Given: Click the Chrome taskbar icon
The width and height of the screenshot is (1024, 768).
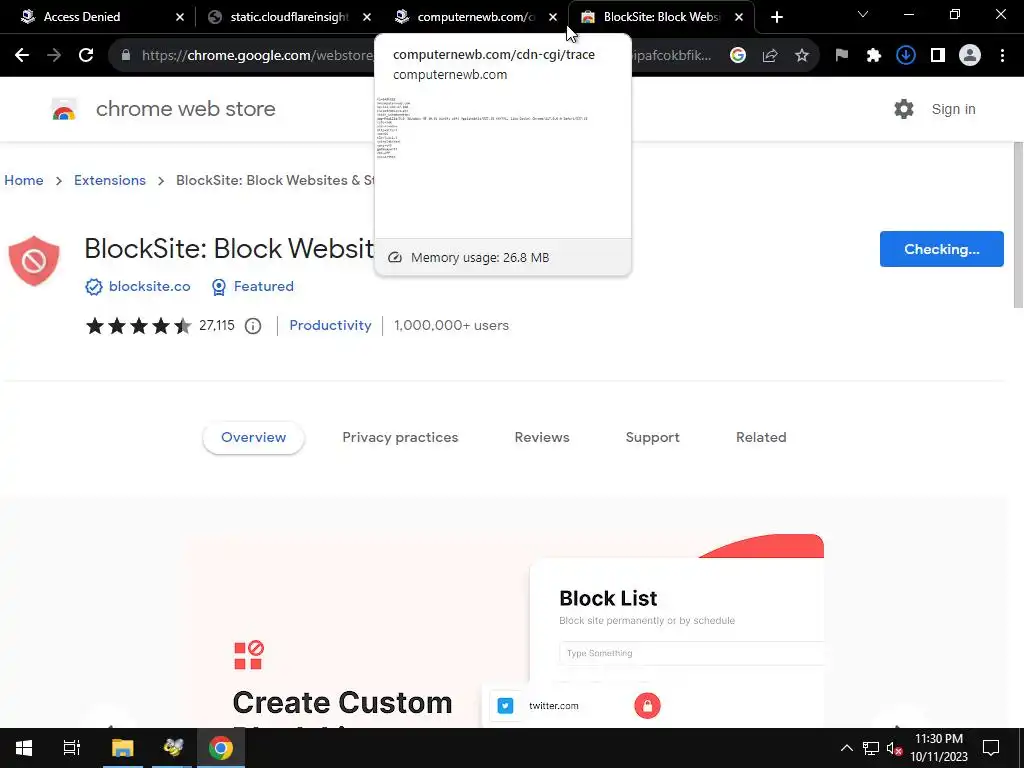Looking at the screenshot, I should click(x=221, y=748).
